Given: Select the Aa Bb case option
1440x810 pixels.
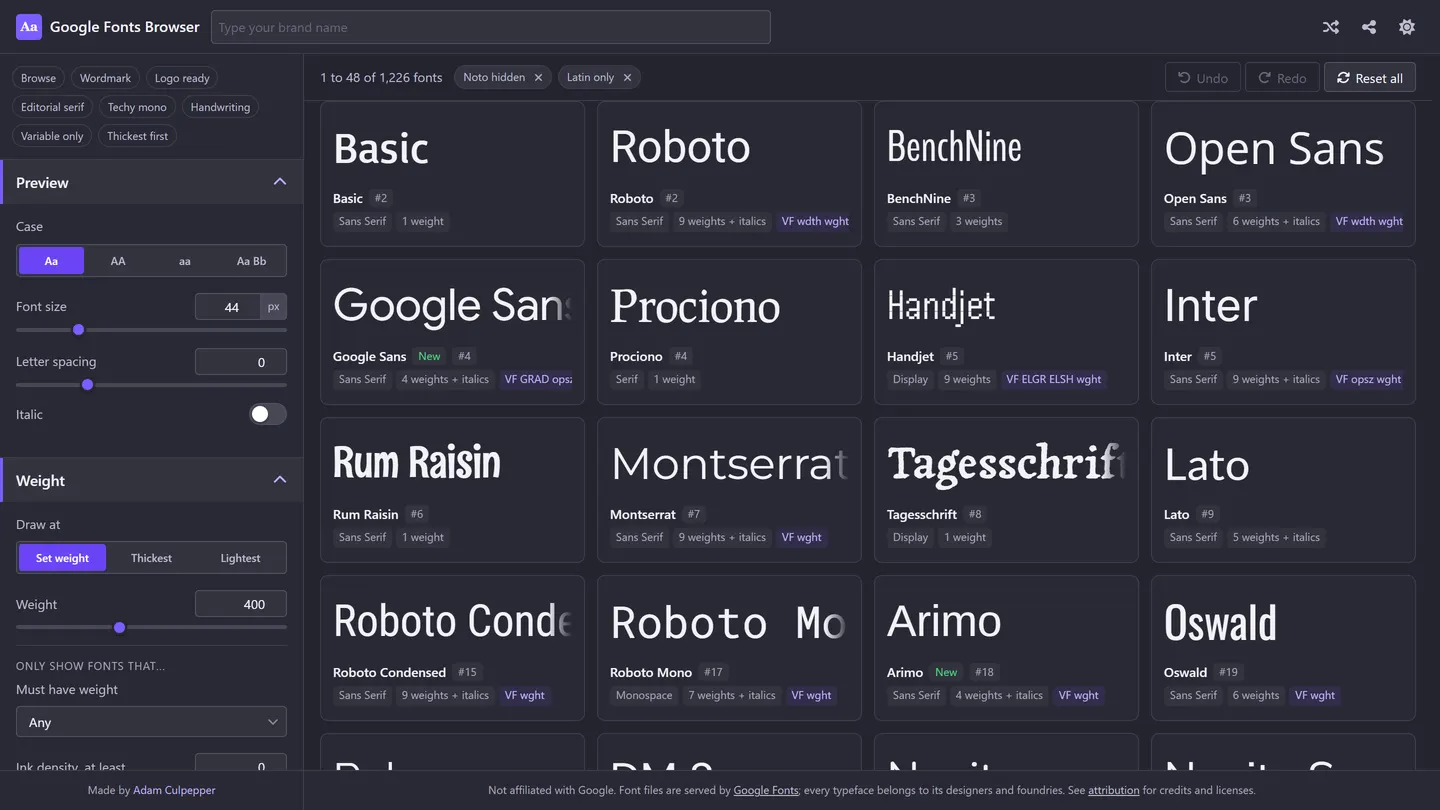Looking at the screenshot, I should [252, 261].
